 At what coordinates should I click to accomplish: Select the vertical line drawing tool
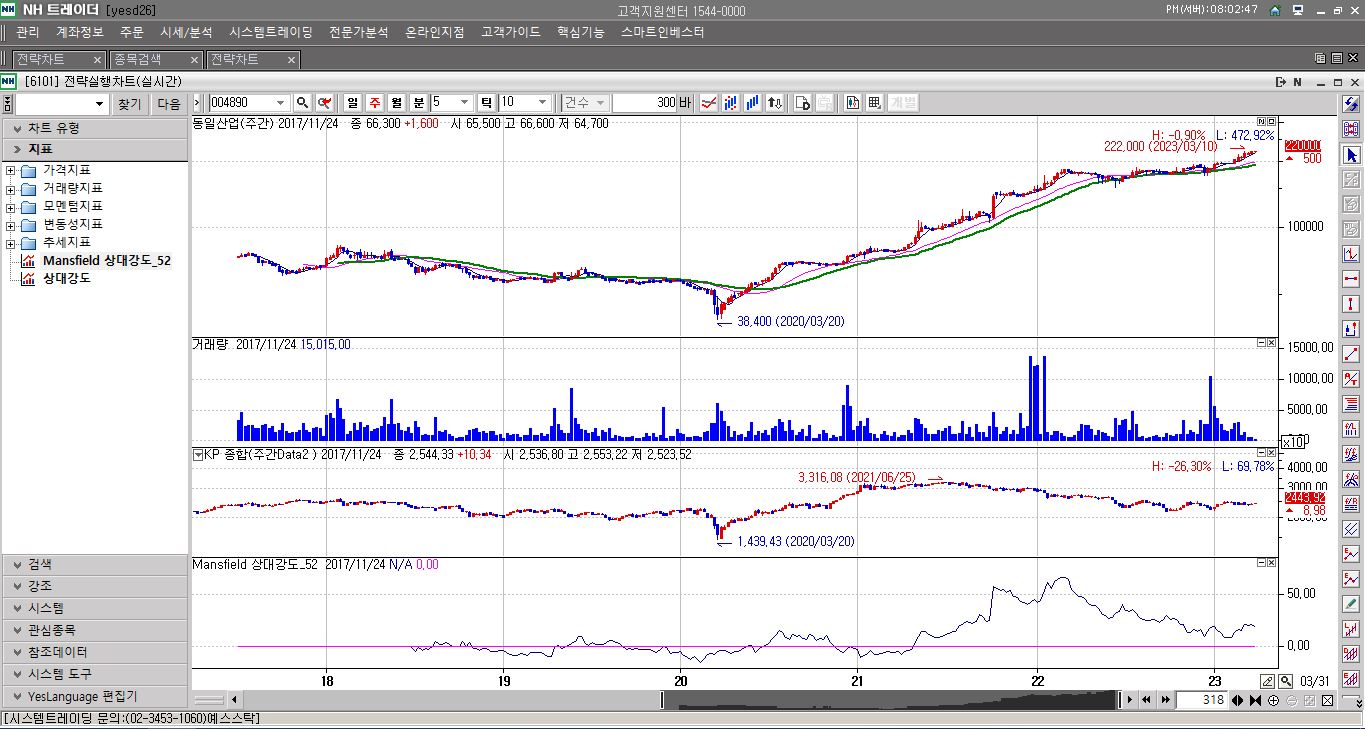pyautogui.click(x=1351, y=304)
